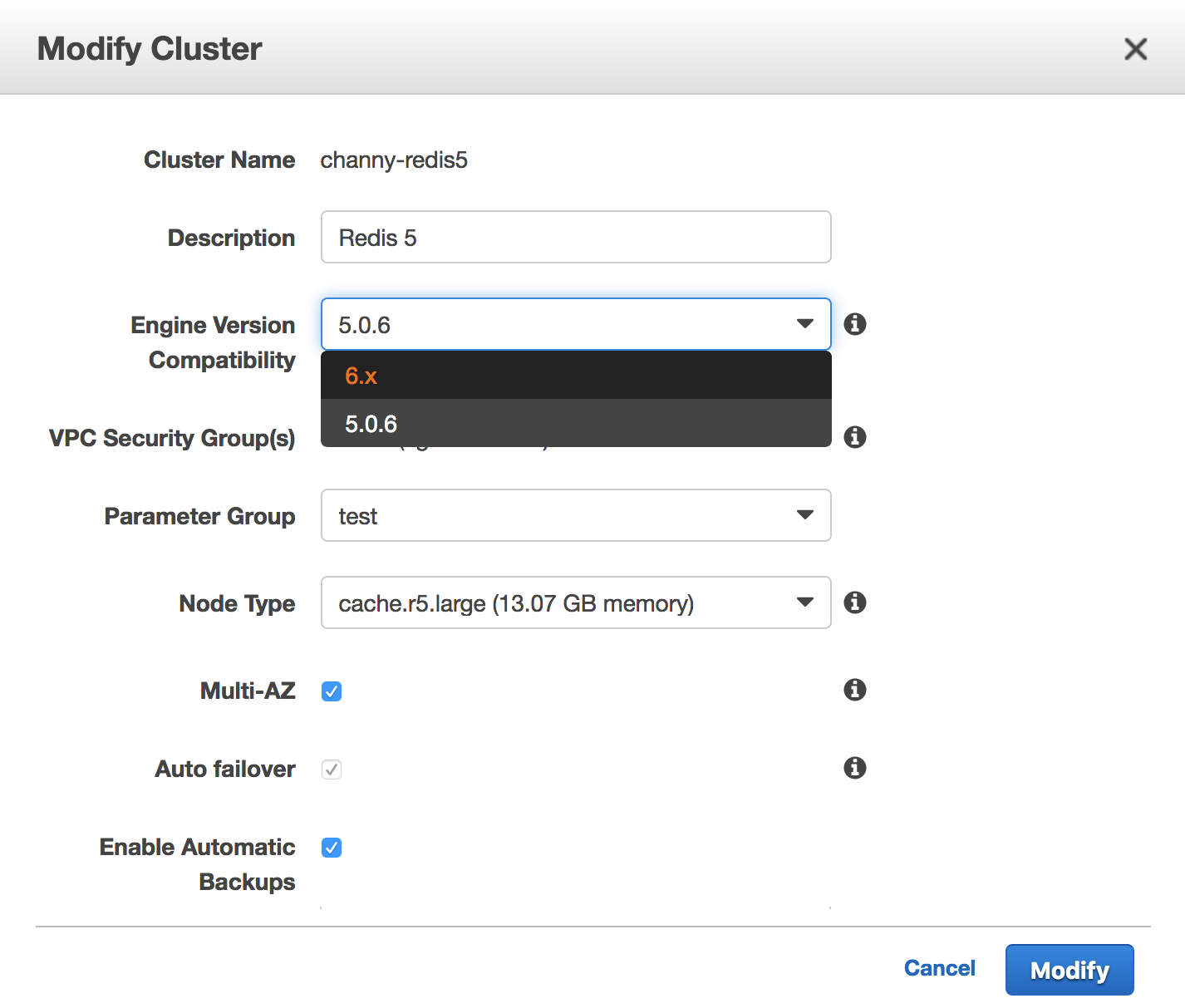The image size is (1185, 1008).
Task: Click the Modify Cluster dialog title
Action: click(x=150, y=49)
